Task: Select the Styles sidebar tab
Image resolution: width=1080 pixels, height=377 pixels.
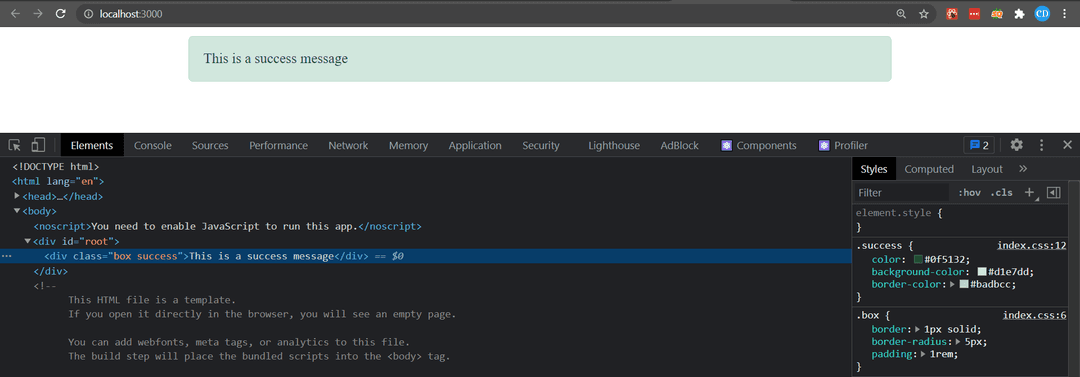Action: coord(874,169)
